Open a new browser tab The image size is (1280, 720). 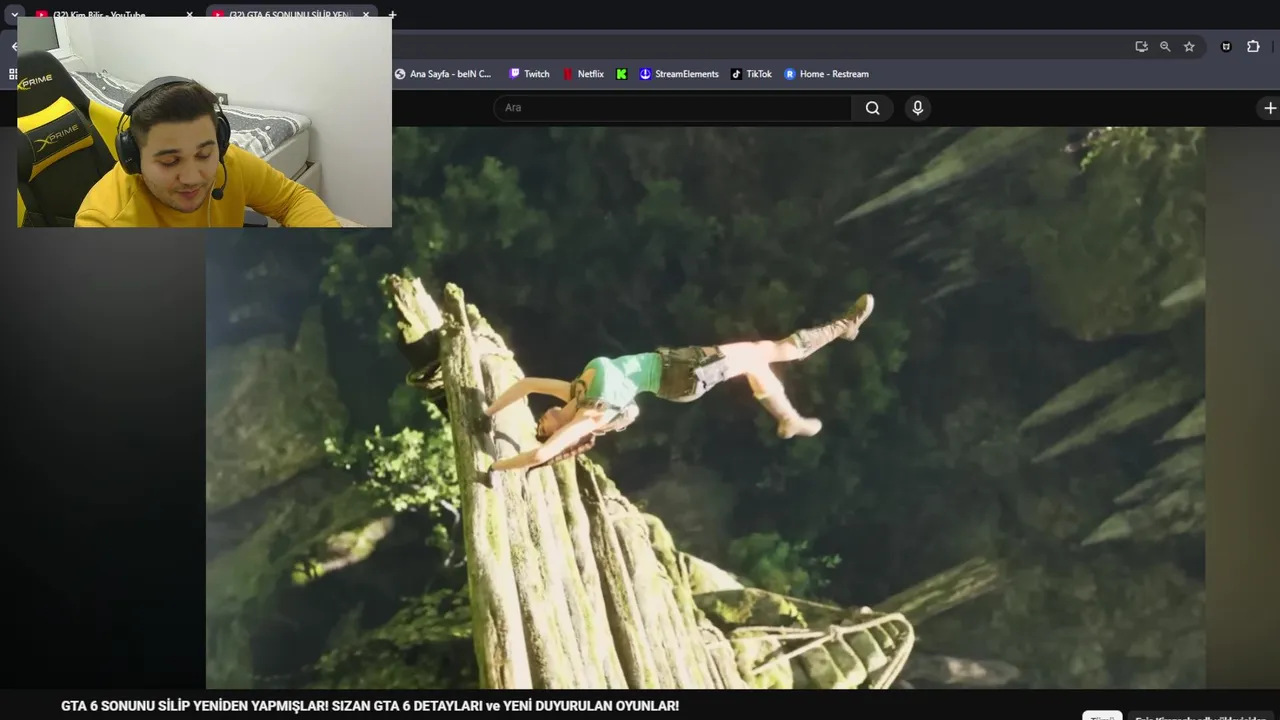click(x=392, y=15)
